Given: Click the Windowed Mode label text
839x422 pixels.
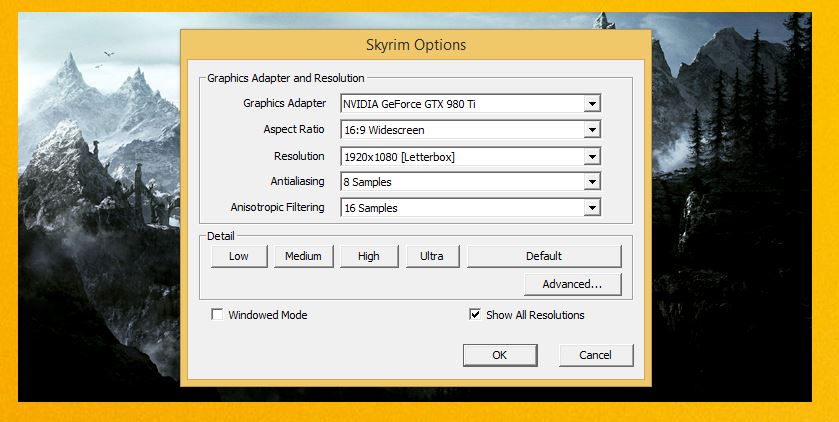Looking at the screenshot, I should tap(268, 315).
